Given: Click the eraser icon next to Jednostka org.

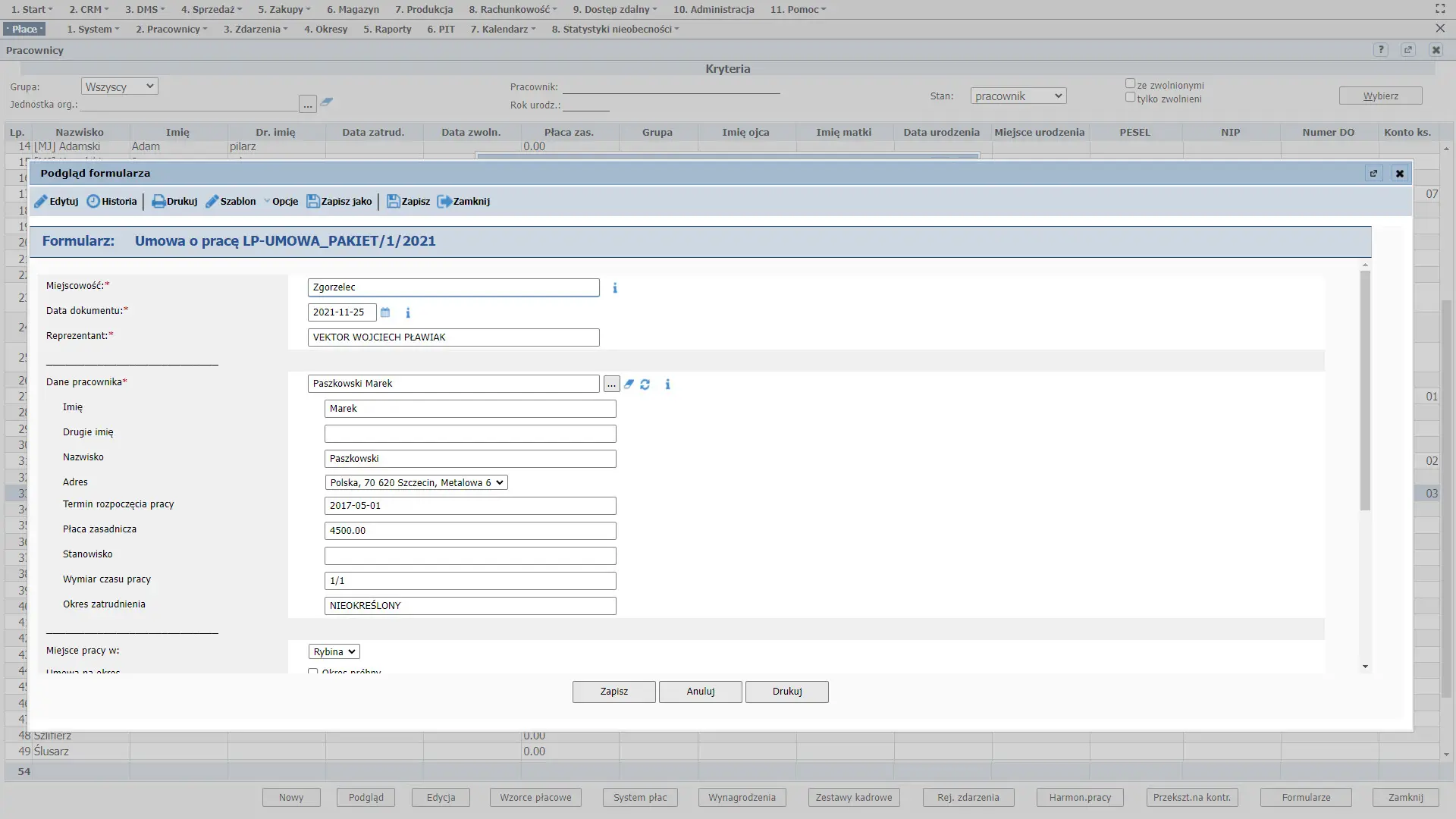Looking at the screenshot, I should (x=327, y=102).
